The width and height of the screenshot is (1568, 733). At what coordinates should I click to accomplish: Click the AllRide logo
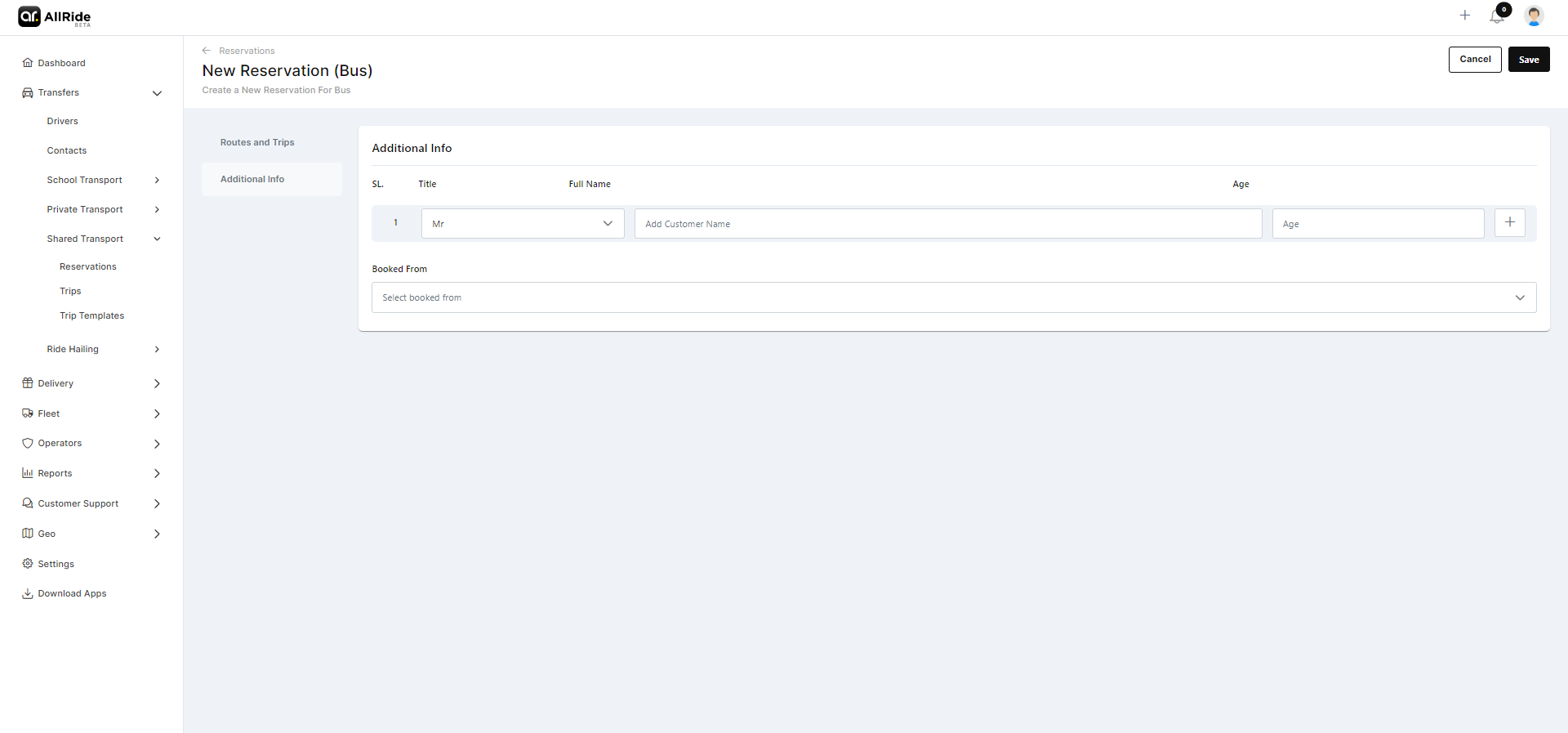click(54, 17)
